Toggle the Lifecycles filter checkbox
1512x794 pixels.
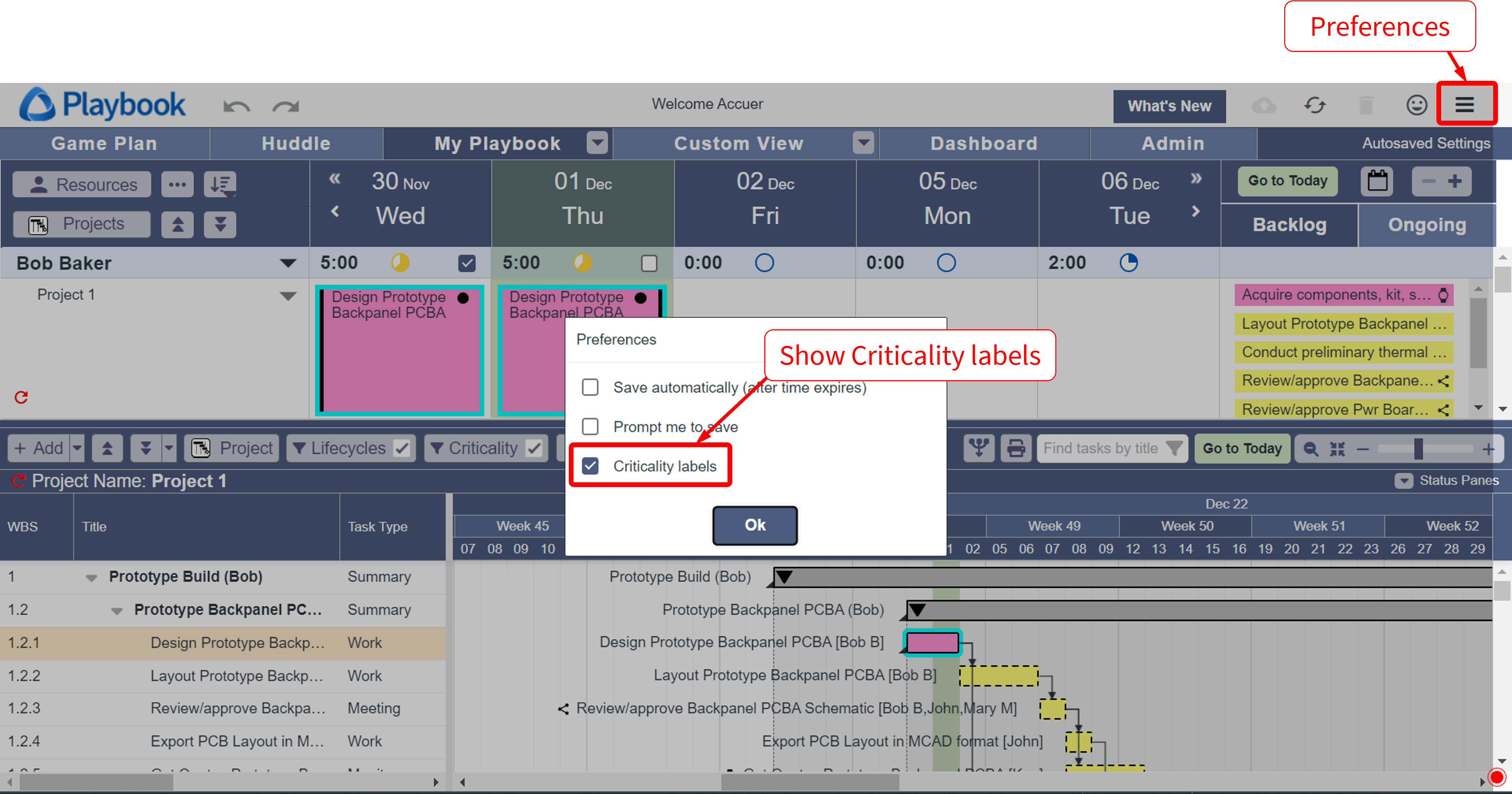pos(401,449)
